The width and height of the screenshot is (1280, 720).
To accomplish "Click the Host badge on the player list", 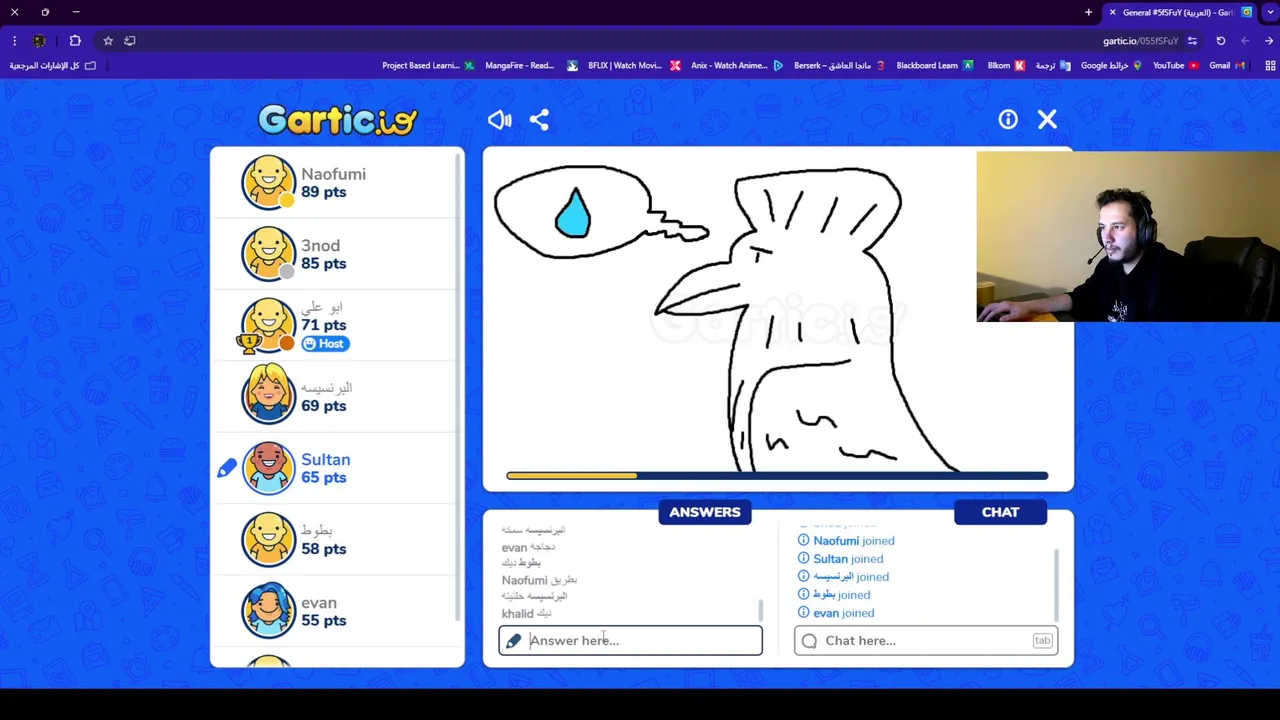I will pyautogui.click(x=324, y=343).
